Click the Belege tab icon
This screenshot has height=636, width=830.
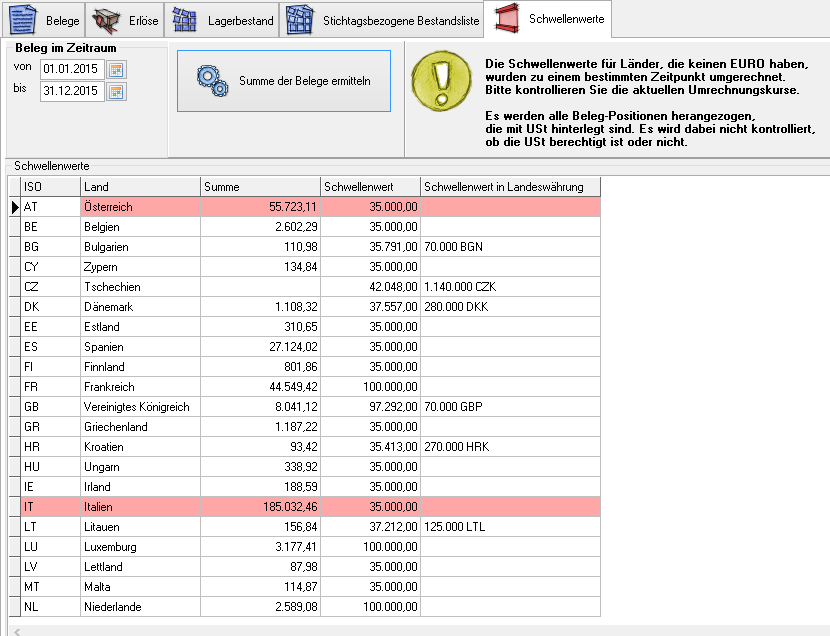pyautogui.click(x=24, y=20)
